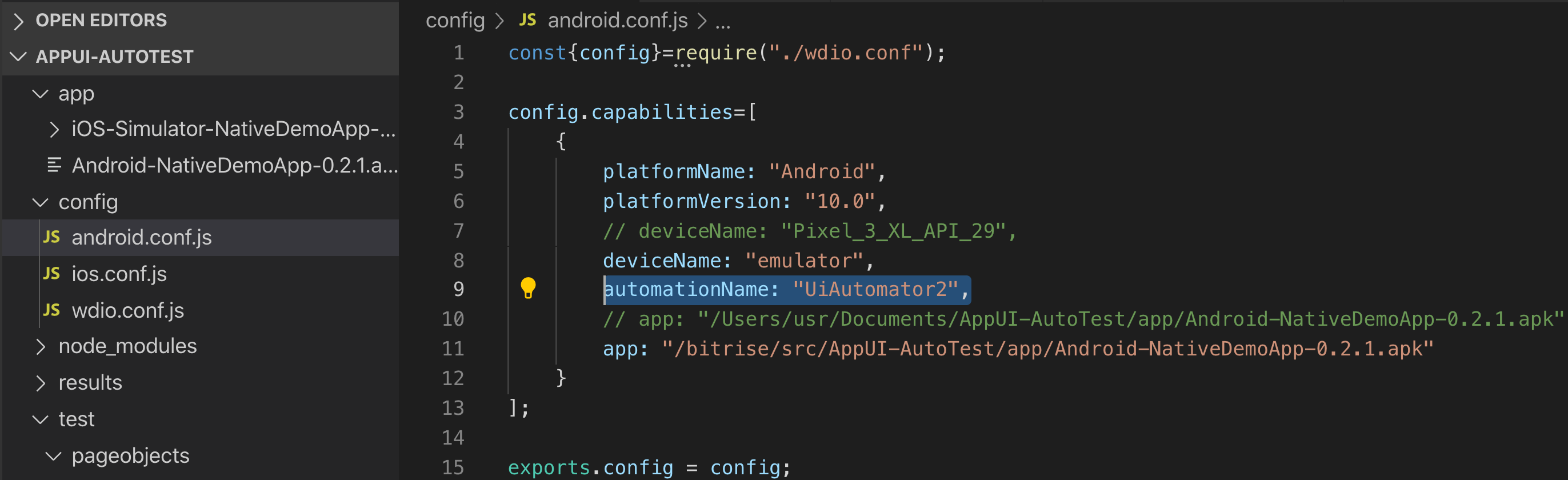Image resolution: width=1568 pixels, height=480 pixels.
Task: Click the lightbulb quick-fix icon on line 9
Action: pyautogui.click(x=528, y=288)
